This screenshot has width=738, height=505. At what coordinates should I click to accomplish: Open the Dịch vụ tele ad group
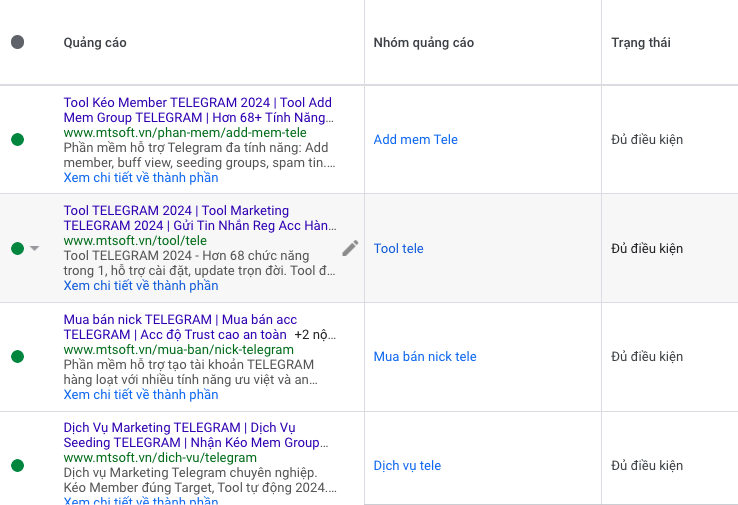[407, 466]
